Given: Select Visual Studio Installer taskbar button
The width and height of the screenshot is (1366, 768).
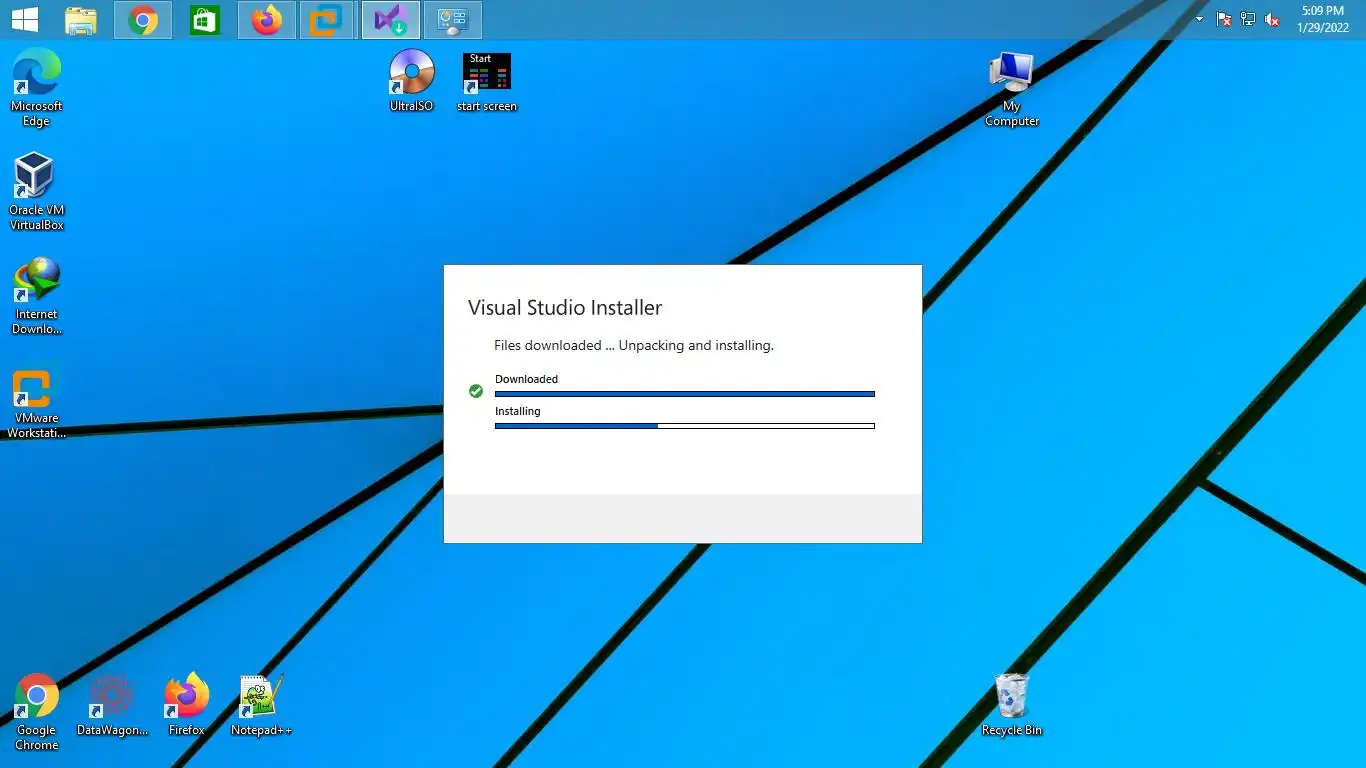Looking at the screenshot, I should click(390, 20).
